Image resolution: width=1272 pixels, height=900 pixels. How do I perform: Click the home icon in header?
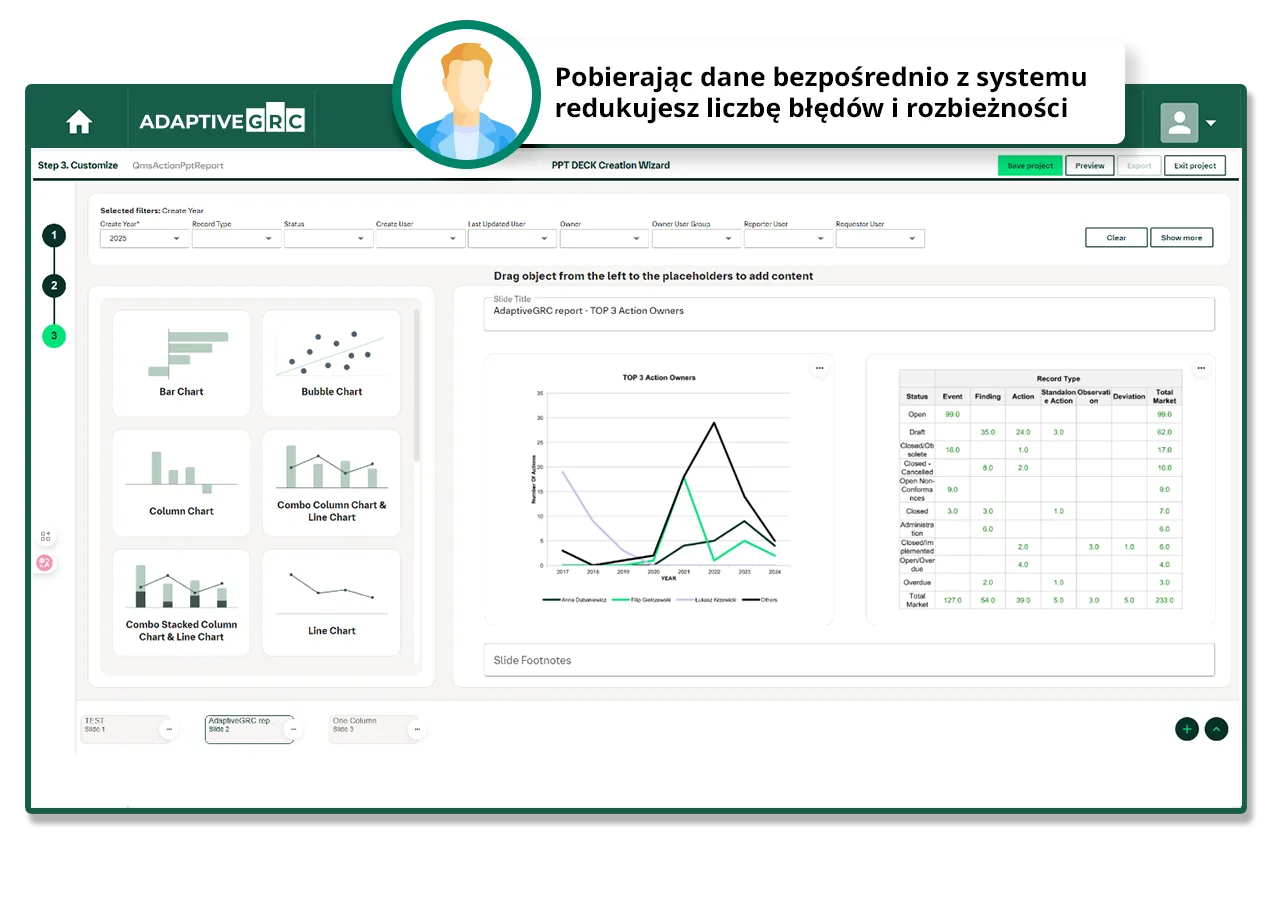click(x=79, y=122)
